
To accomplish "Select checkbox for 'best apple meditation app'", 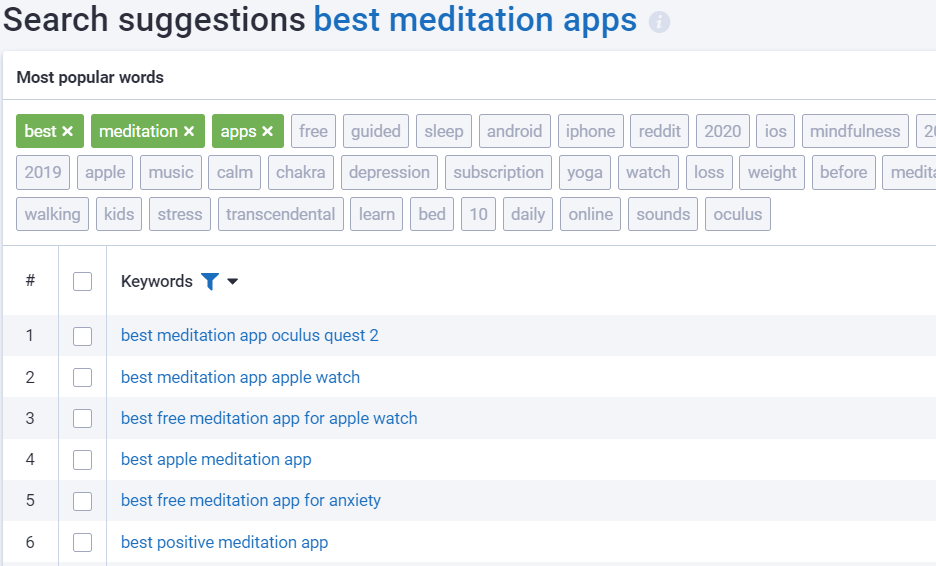I will coord(82,460).
